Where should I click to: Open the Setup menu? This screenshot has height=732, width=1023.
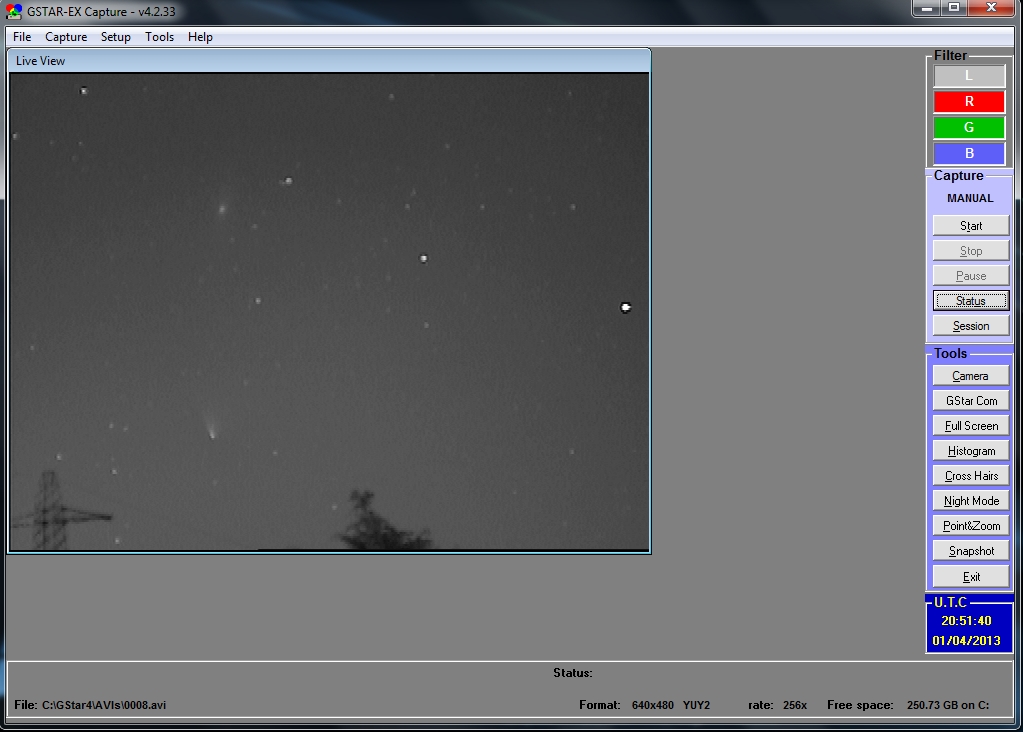pos(115,37)
